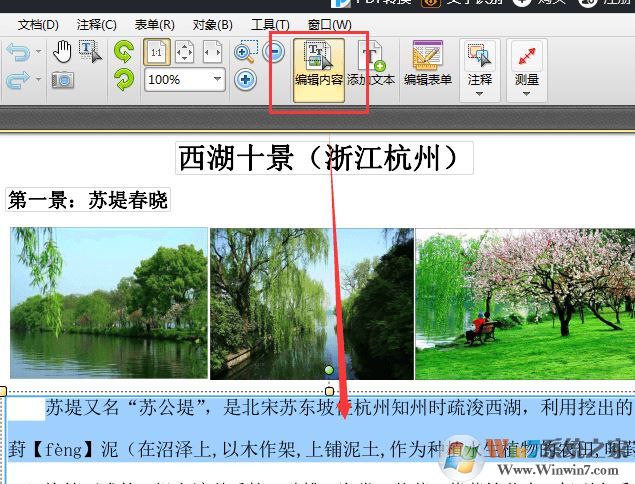Image resolution: width=635 pixels, height=484 pixels.
Task: Open the redo history dropdown arrow
Action: coord(38,79)
